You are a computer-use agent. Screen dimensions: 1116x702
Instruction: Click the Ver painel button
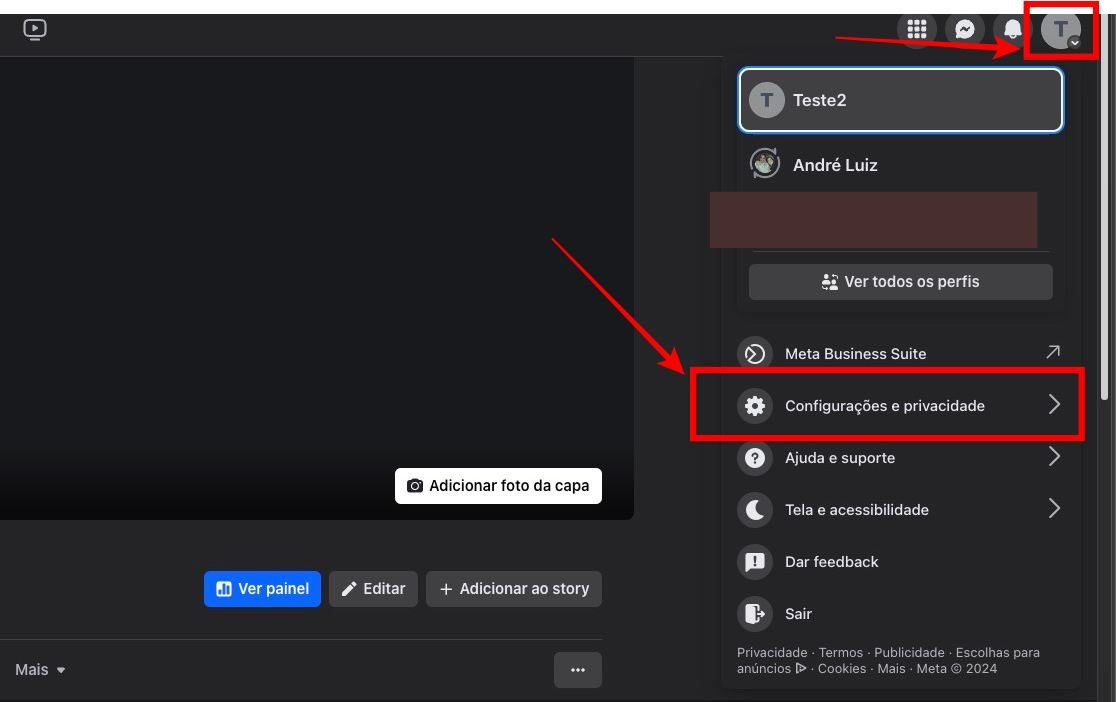pos(262,589)
